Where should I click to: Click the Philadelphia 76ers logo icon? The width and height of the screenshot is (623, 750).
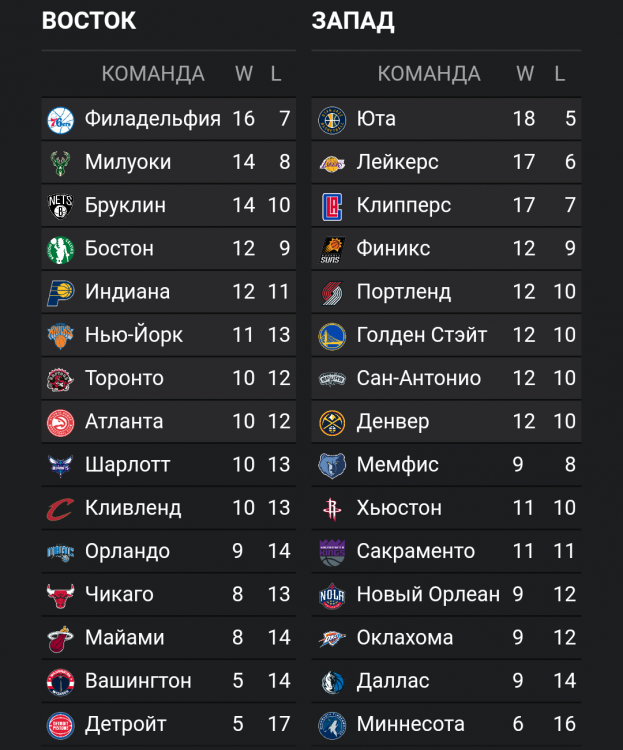61,119
